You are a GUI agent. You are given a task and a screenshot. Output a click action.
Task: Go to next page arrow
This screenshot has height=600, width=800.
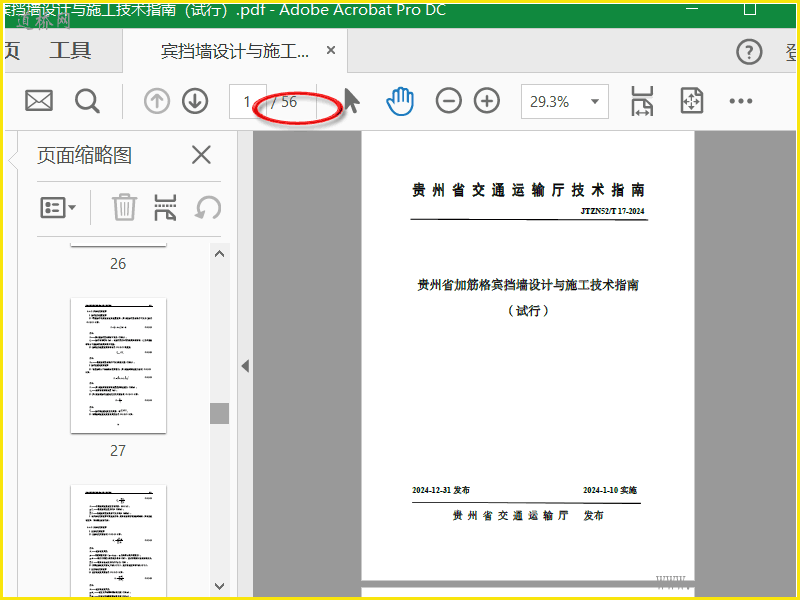[x=195, y=101]
